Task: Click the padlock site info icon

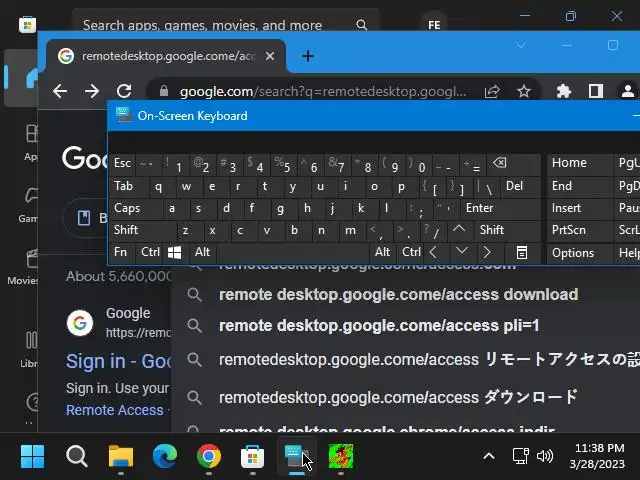Action: coord(164,91)
